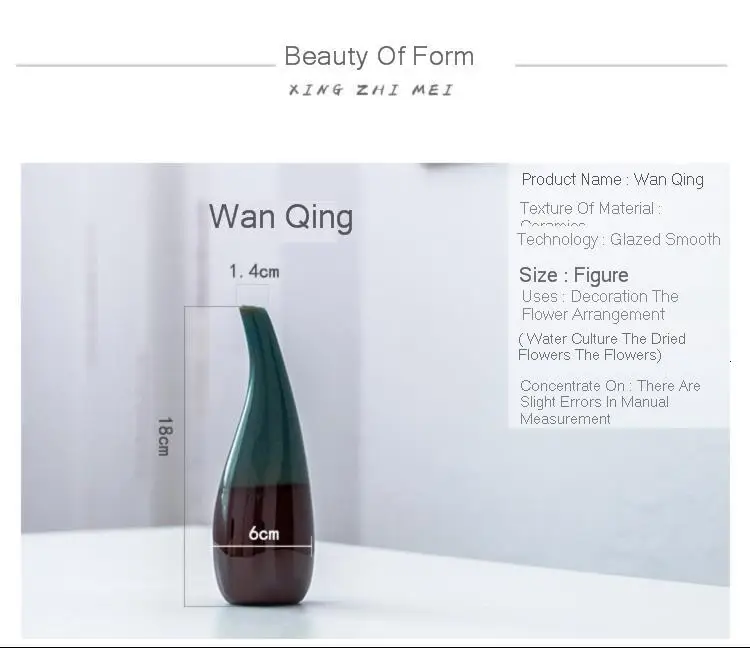
Task: Click the Technology : Glazed Smooth line
Action: pyautogui.click(x=619, y=239)
